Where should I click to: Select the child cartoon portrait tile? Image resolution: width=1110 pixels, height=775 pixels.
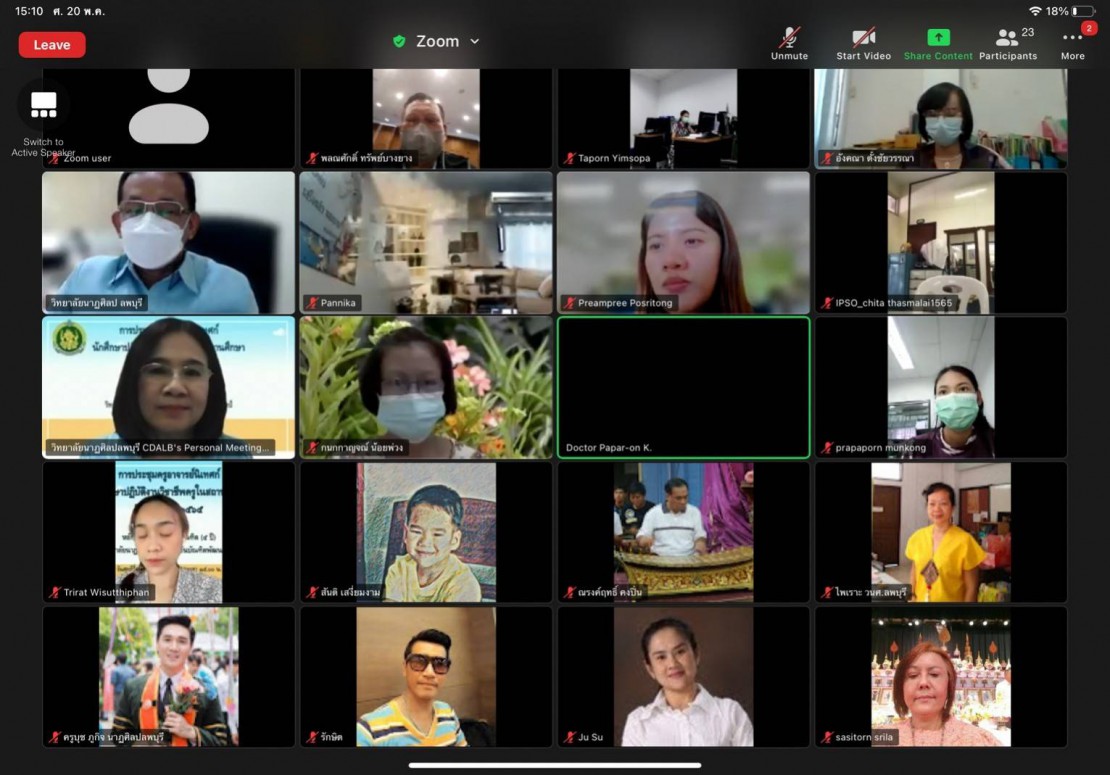[x=425, y=532]
